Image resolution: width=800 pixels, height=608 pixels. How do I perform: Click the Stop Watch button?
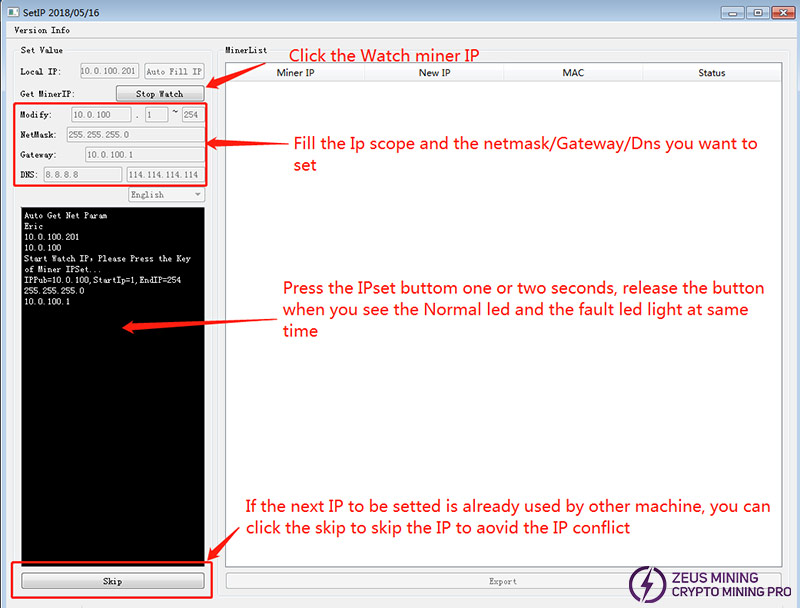click(159, 94)
